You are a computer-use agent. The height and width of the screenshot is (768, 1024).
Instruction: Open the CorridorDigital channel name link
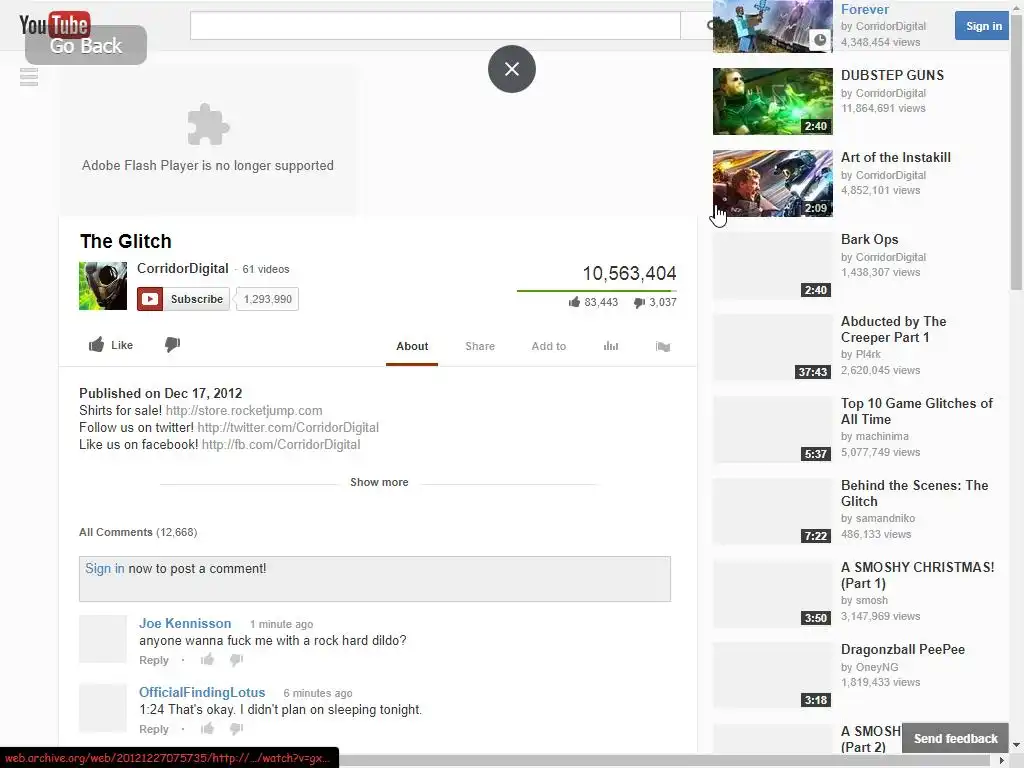pyautogui.click(x=183, y=268)
